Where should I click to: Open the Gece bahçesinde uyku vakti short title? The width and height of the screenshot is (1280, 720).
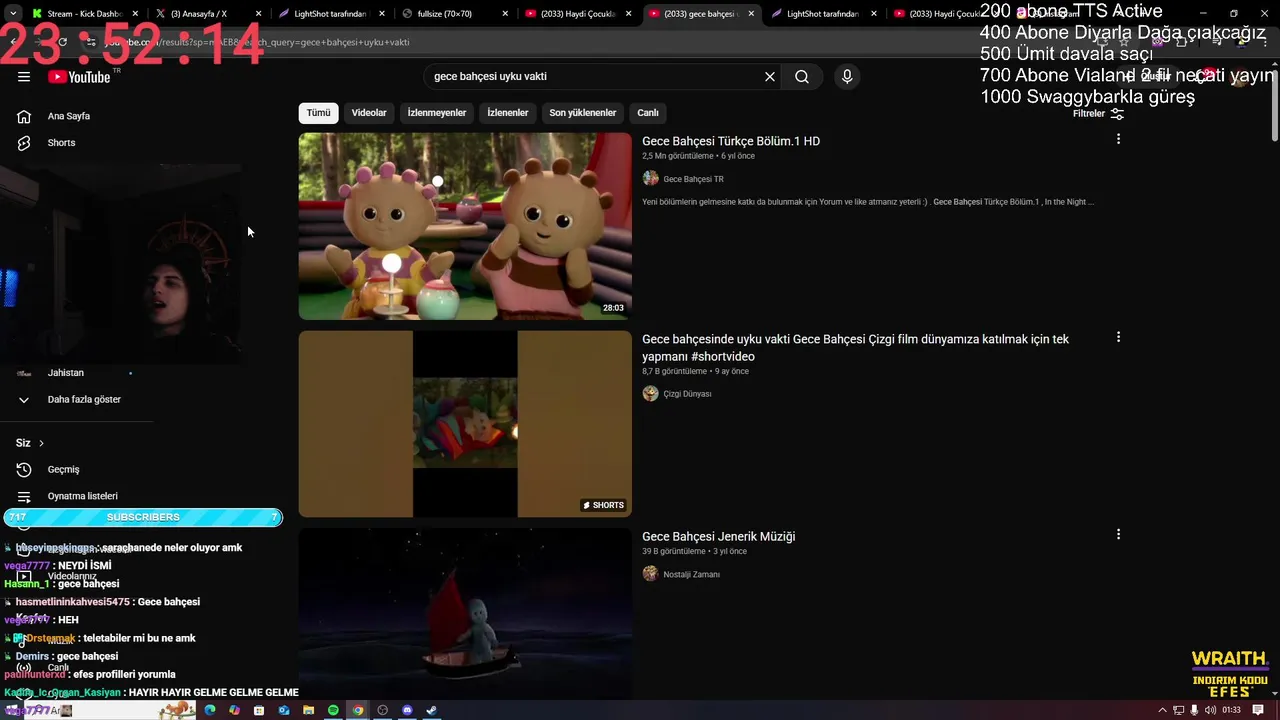[x=855, y=348]
